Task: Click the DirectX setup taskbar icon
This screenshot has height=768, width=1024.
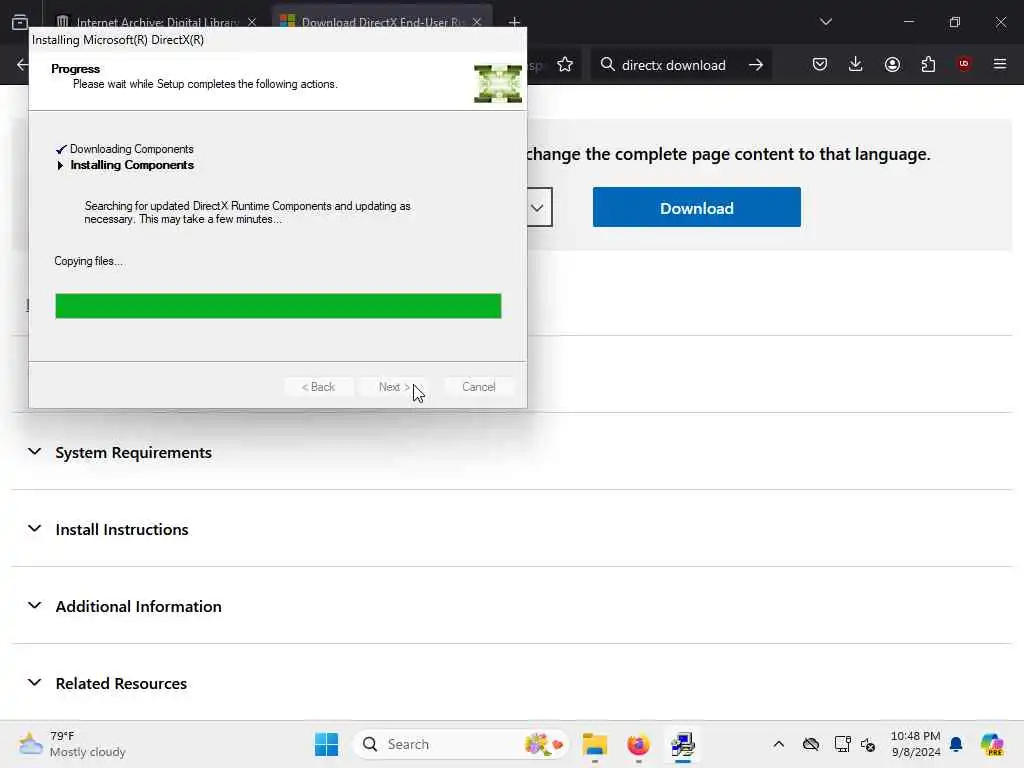Action: tap(682, 744)
